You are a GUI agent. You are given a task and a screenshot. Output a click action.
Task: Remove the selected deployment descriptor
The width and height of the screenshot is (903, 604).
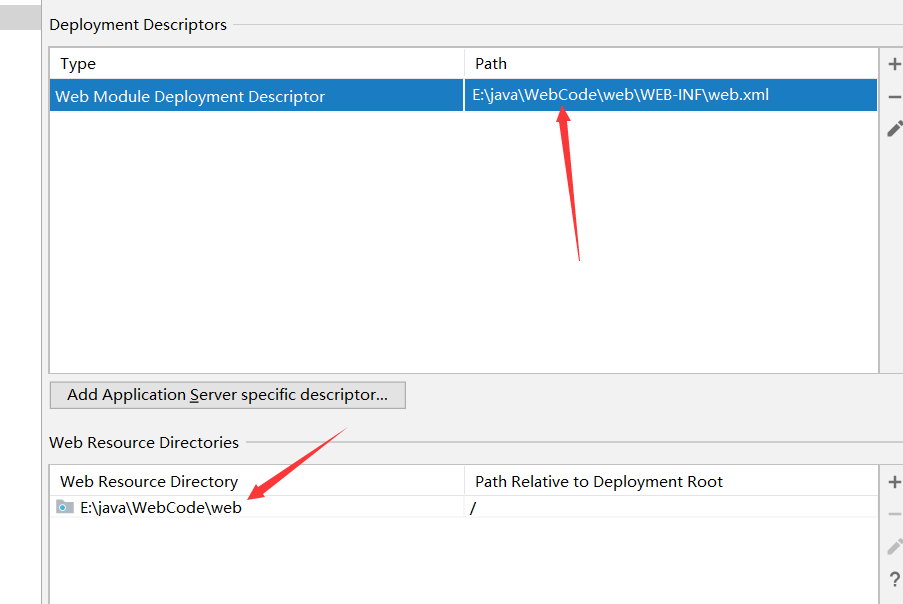[x=894, y=97]
